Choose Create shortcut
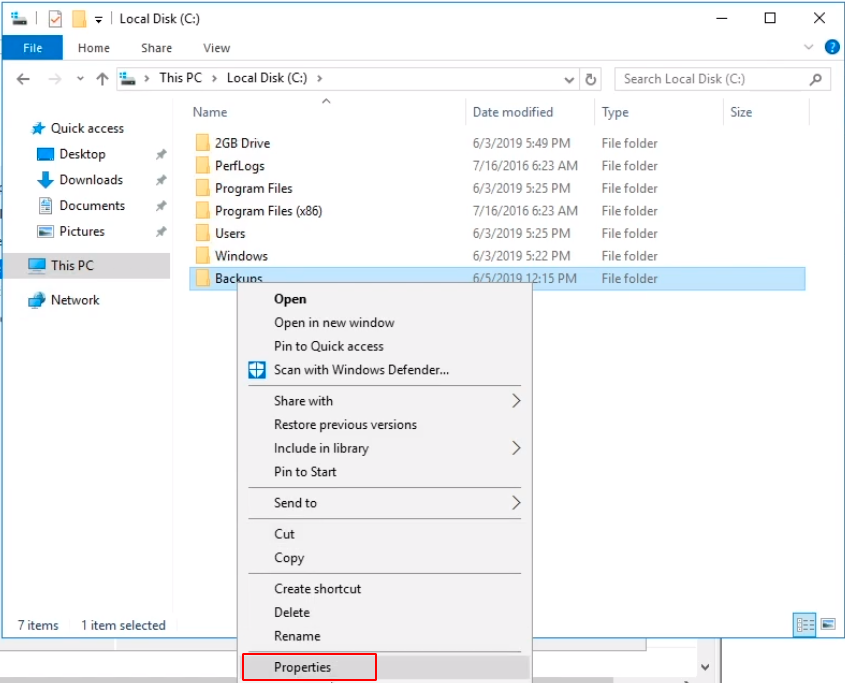845x683 pixels. [385, 589]
